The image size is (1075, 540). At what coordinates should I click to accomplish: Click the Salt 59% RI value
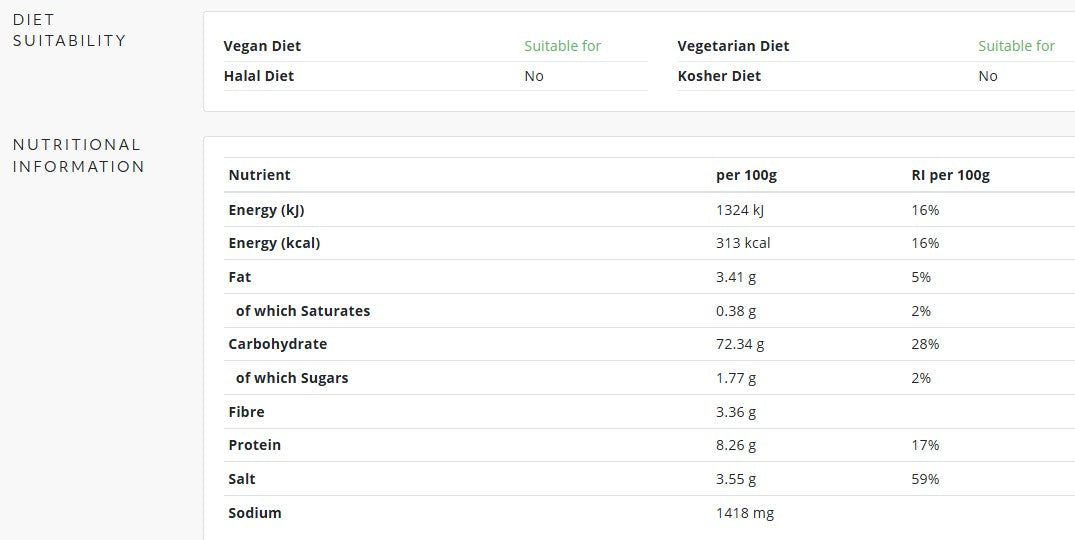pyautogui.click(x=925, y=479)
